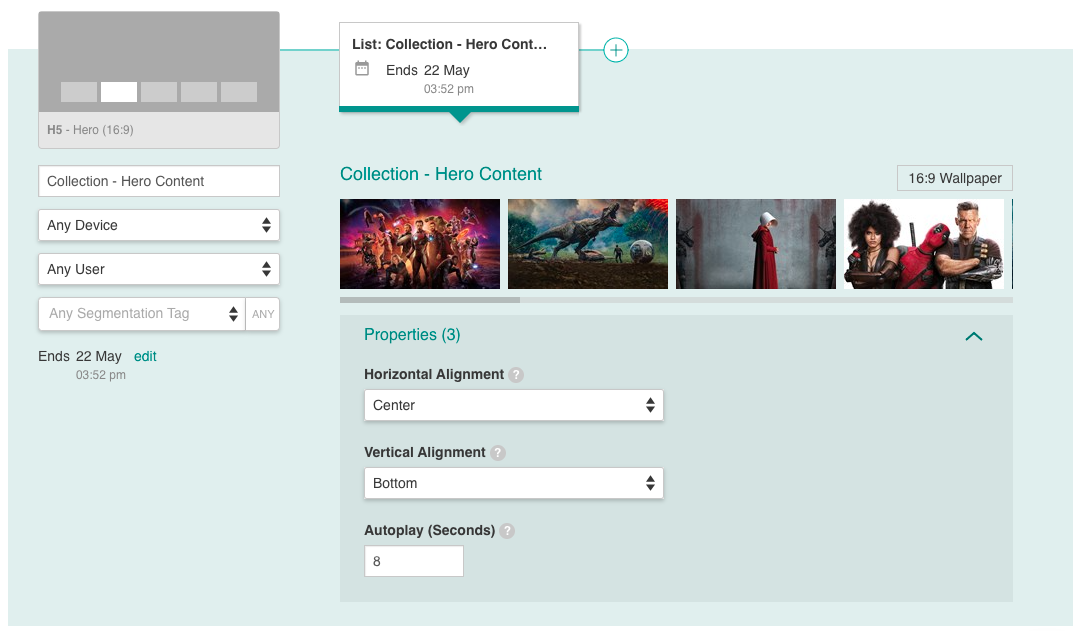Open the Any Segmentation Tag dropdown
The height and width of the screenshot is (631, 1080).
[142, 313]
